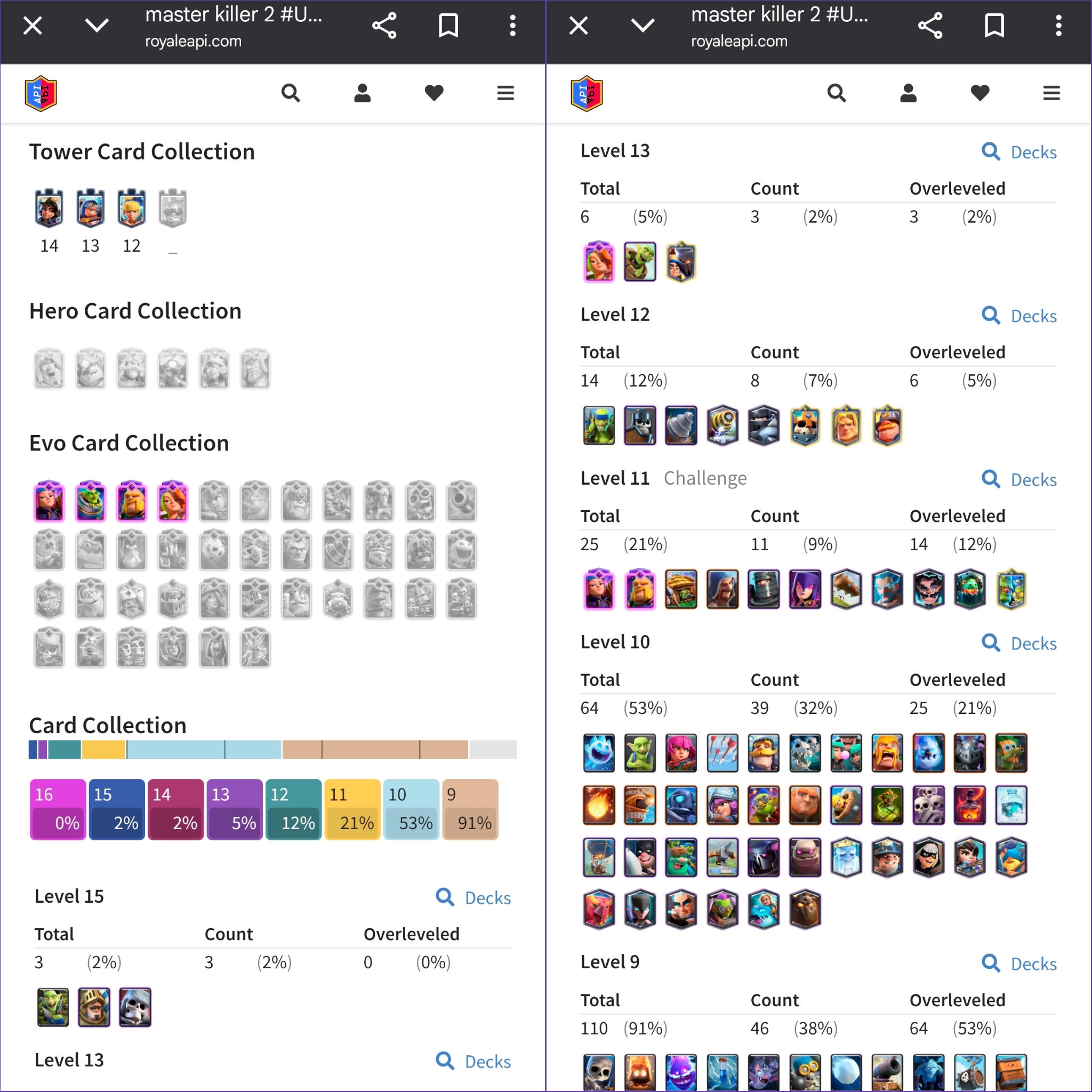Viewport: 1092px width, 1092px height.
Task: Open Decks link for Level 15
Action: 473,897
